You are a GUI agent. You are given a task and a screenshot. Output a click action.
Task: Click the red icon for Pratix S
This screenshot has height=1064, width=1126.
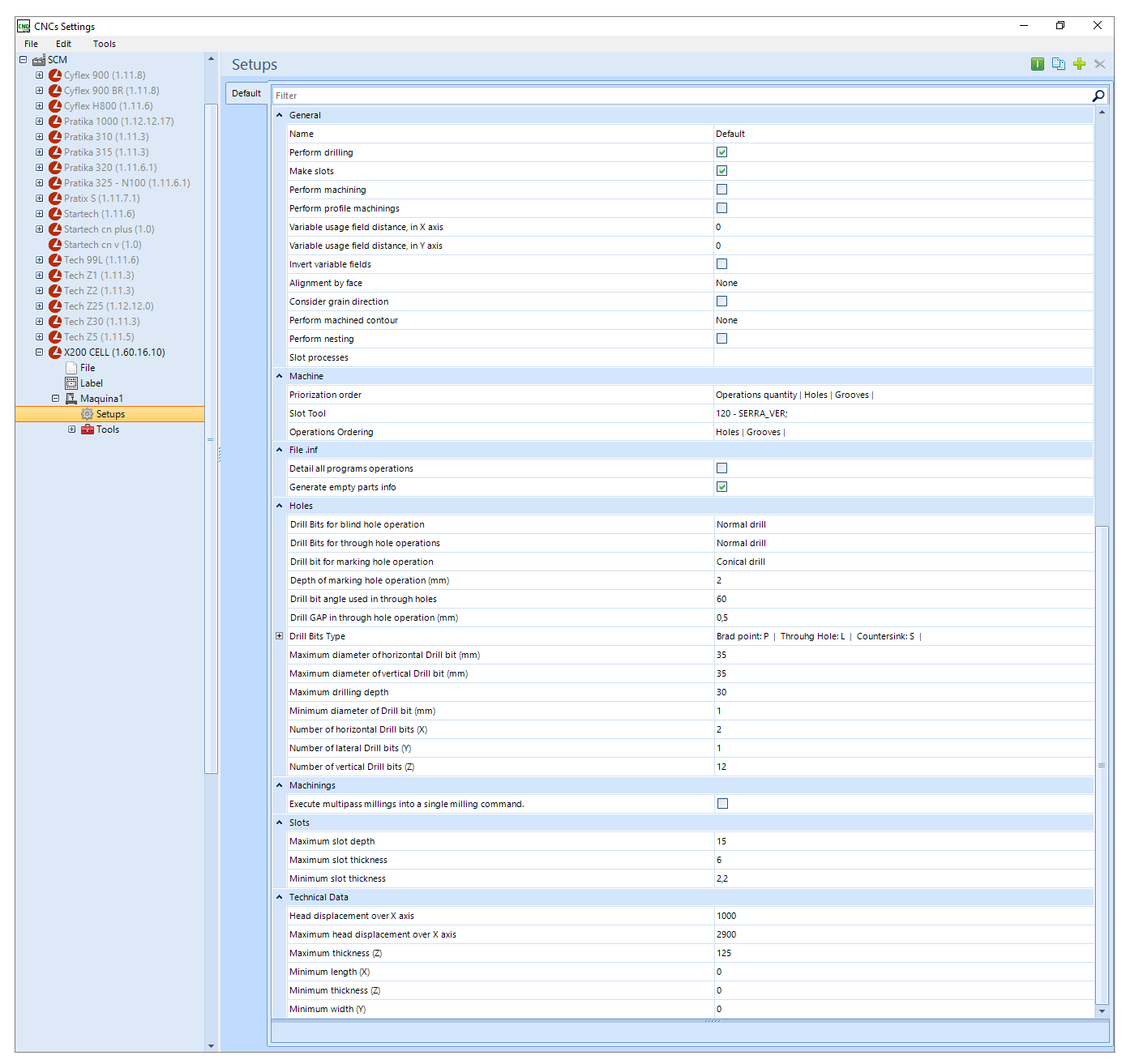tap(55, 199)
